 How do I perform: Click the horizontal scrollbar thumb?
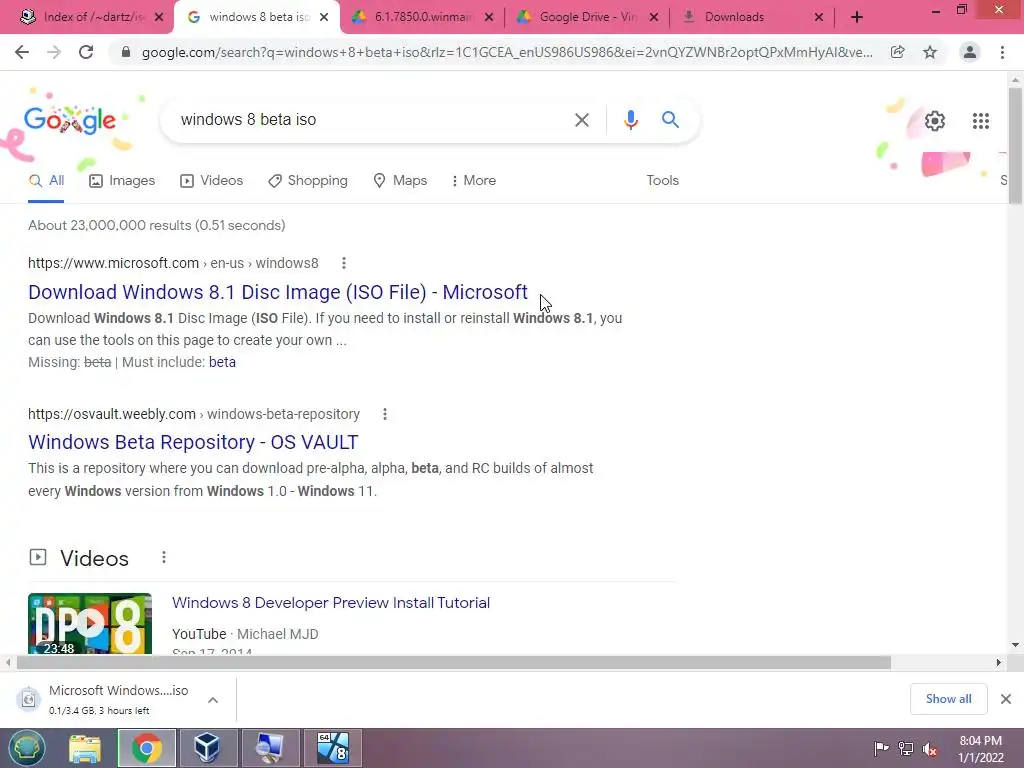coord(454,662)
